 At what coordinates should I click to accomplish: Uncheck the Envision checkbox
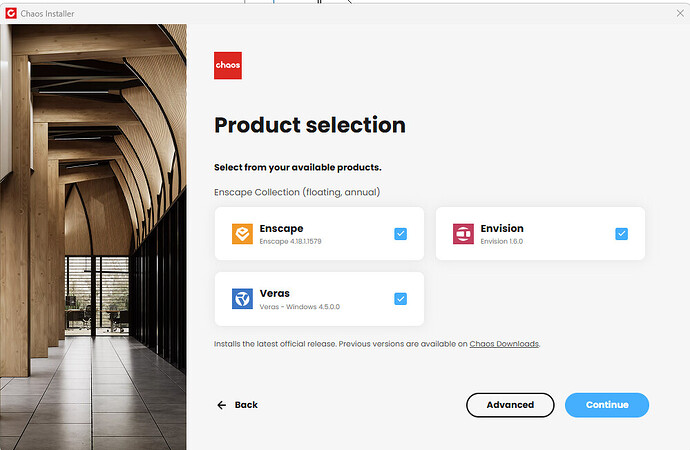[621, 234]
